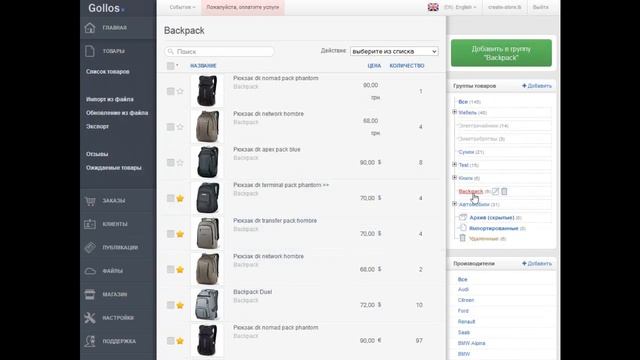Image resolution: width=640 pixels, height=360 pixels.
Task: Click the Товары document icon in sidebar
Action: pyautogui.click(x=90, y=51)
